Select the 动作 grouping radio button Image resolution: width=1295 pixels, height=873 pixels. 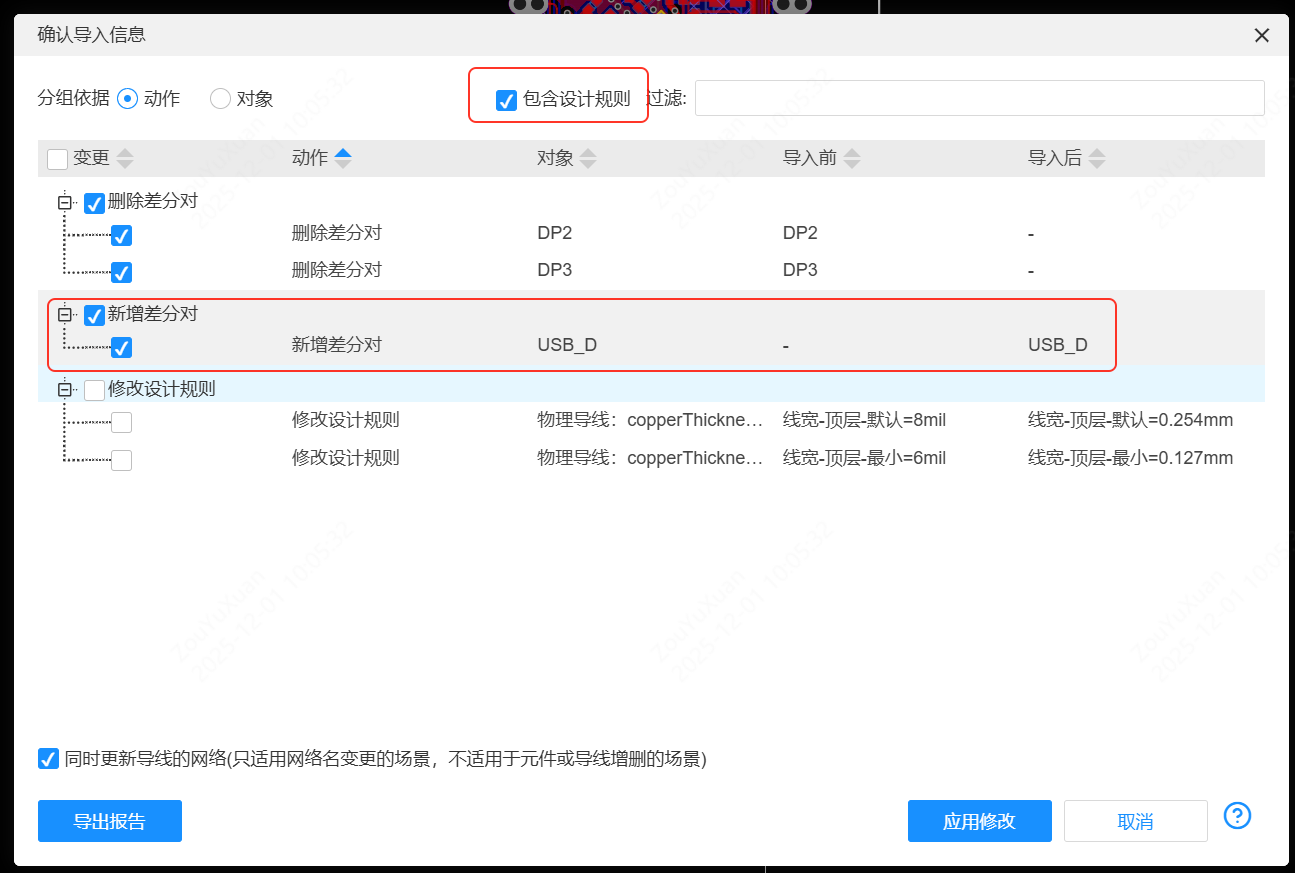[x=127, y=99]
